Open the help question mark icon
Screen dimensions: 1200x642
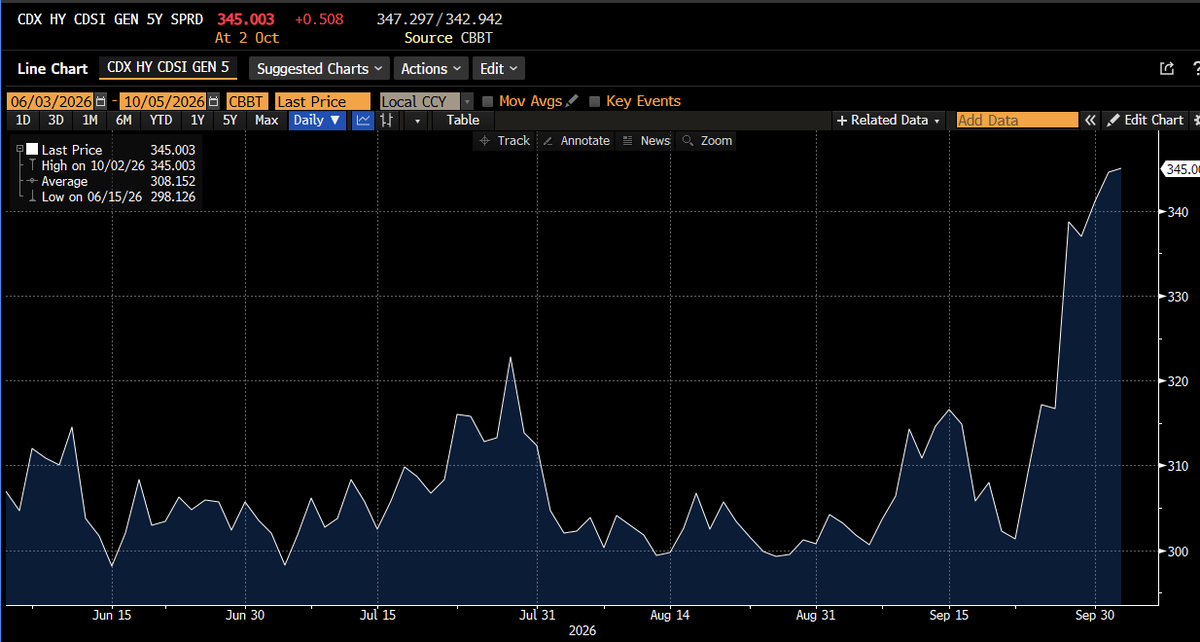[x=1195, y=69]
